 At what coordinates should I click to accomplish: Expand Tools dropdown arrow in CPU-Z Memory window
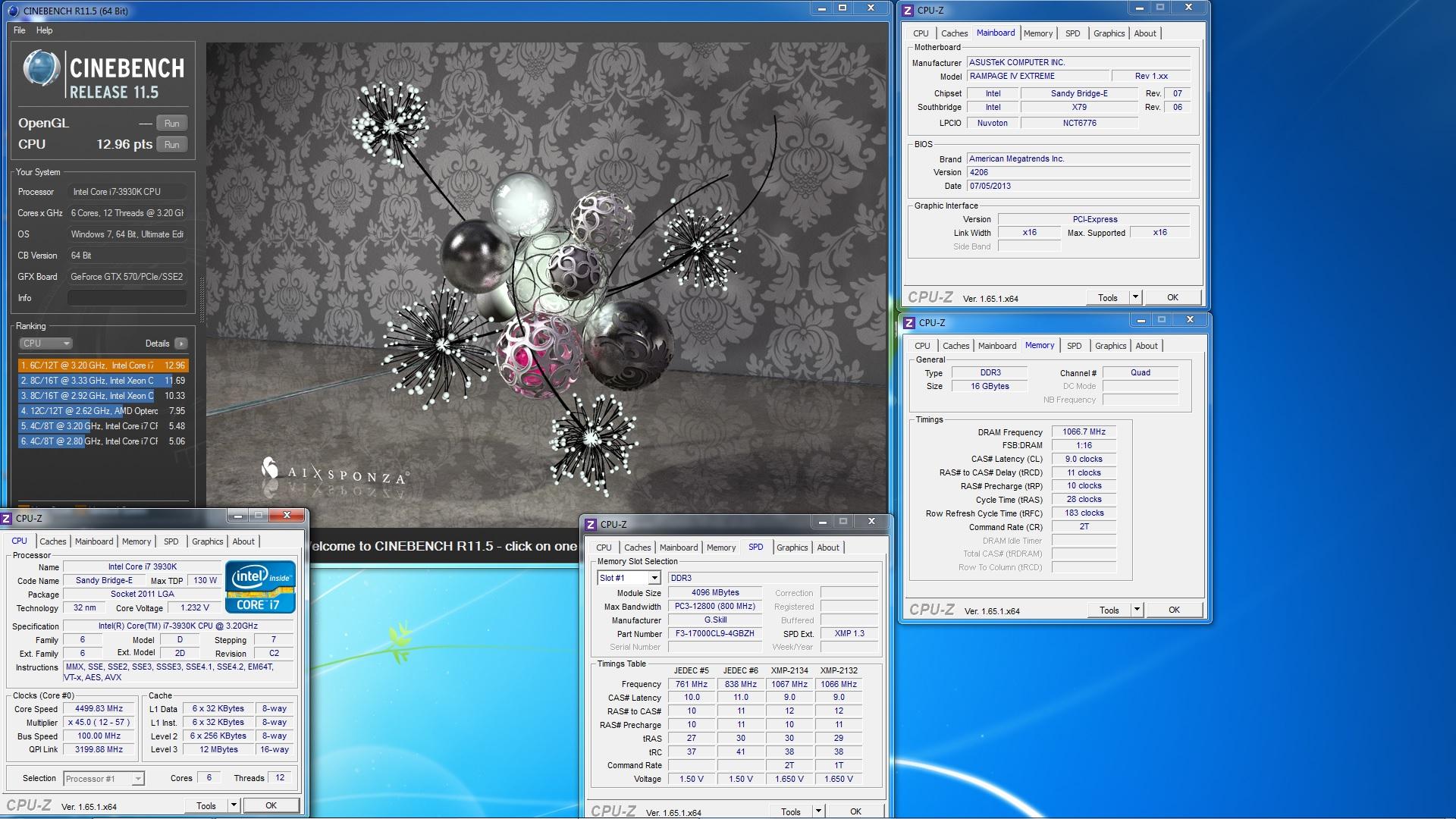pyautogui.click(x=1137, y=610)
